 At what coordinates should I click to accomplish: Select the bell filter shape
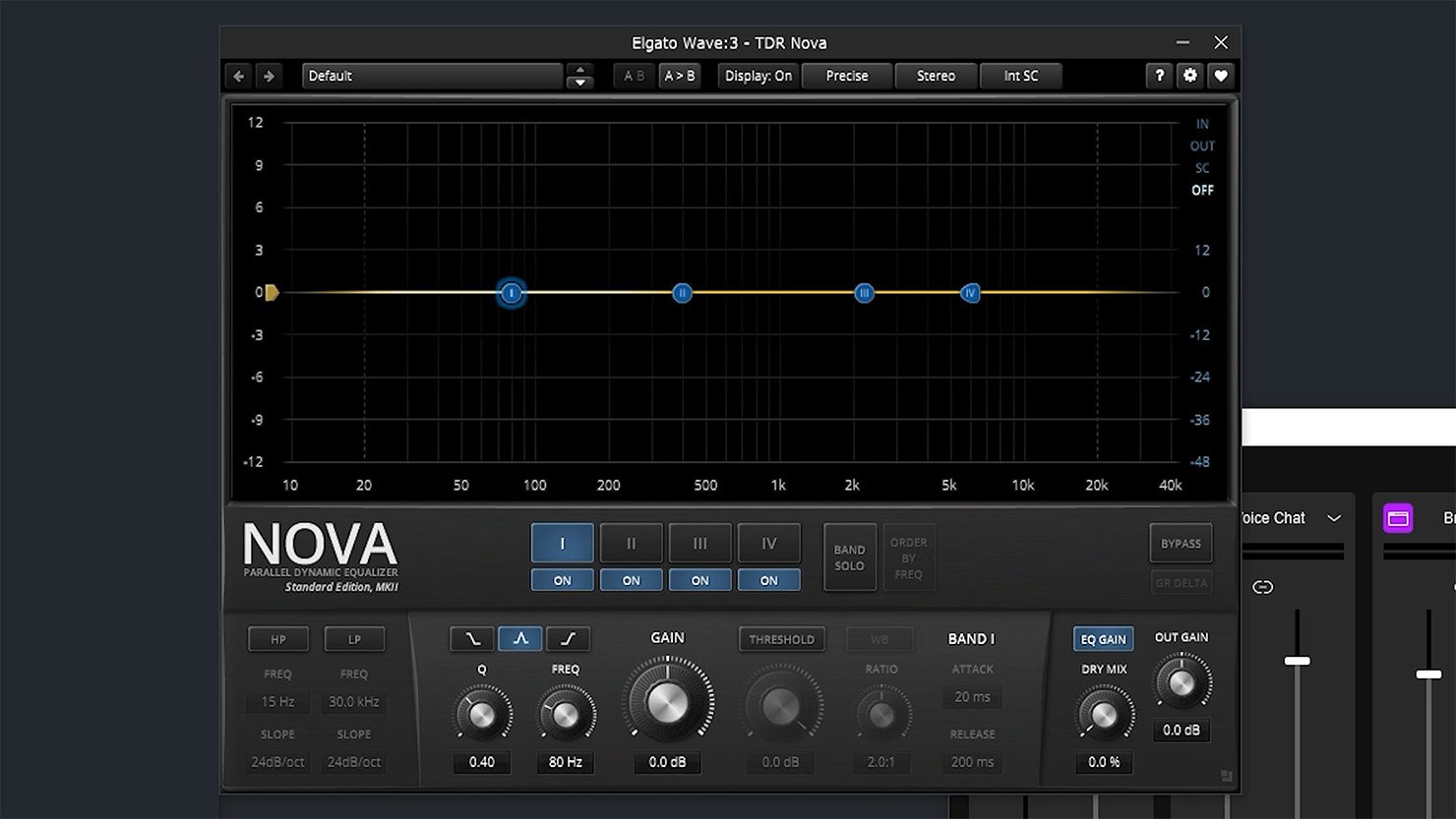(x=520, y=639)
